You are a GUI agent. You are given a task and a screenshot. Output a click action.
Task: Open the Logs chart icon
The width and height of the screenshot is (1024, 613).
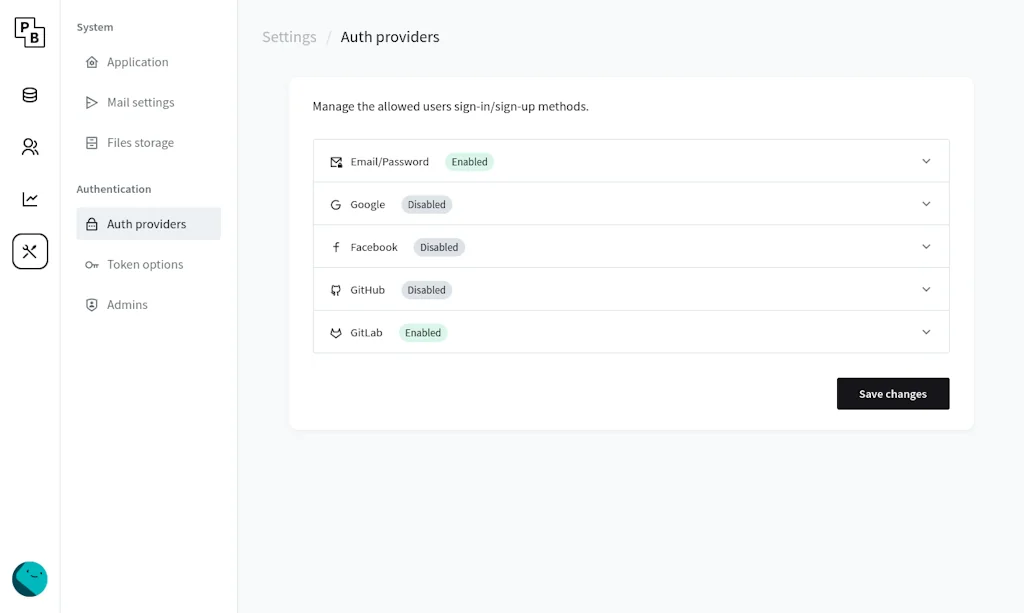point(29,198)
